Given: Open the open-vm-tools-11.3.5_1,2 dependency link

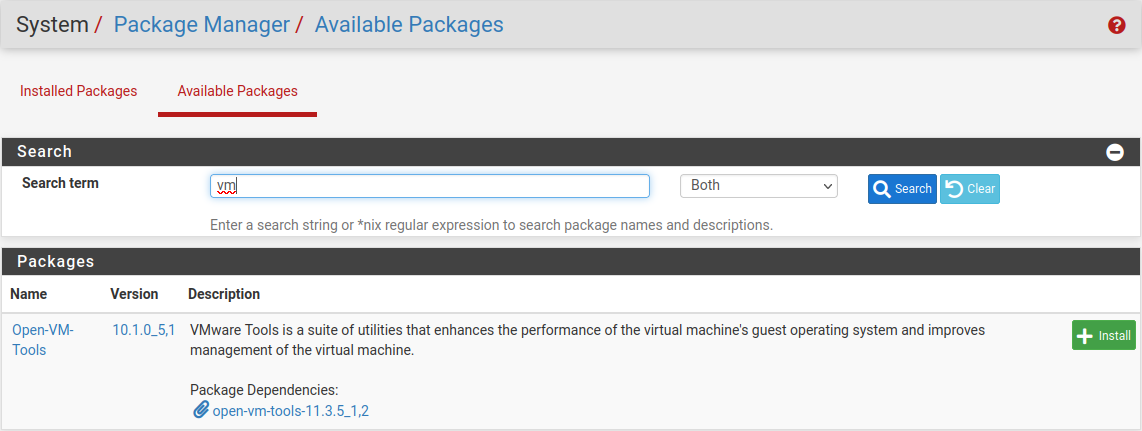Looking at the screenshot, I should (x=290, y=411).
